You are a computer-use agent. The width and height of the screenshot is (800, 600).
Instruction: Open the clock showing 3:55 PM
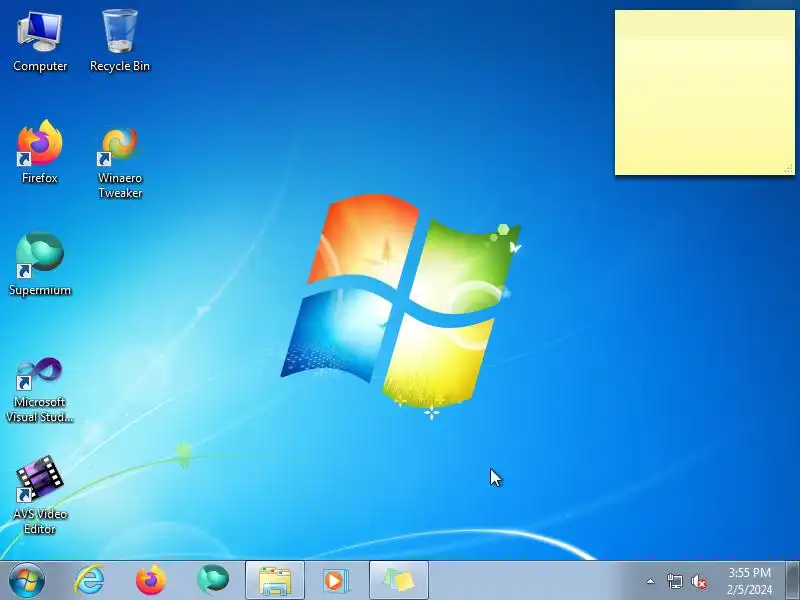point(749,572)
